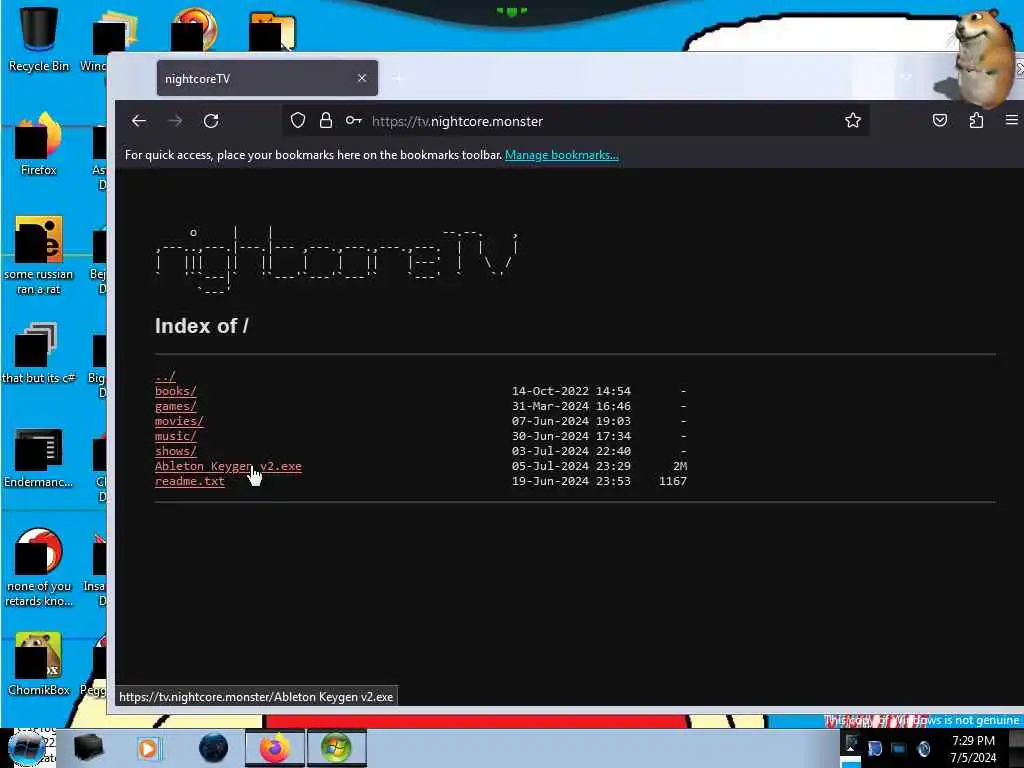Image resolution: width=1024 pixels, height=768 pixels.
Task: Select the Firefox desktop shortcut
Action: click(x=39, y=144)
